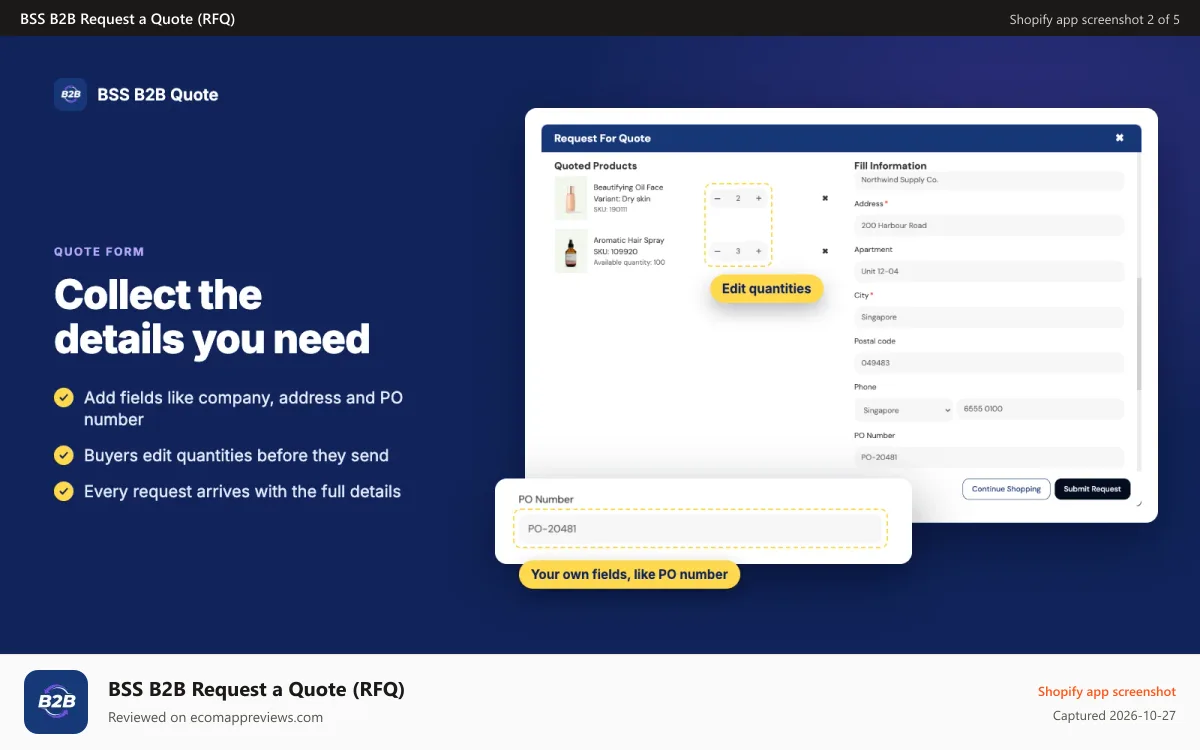
Task: Click the 'Phone' field label
Action: click(x=865, y=387)
